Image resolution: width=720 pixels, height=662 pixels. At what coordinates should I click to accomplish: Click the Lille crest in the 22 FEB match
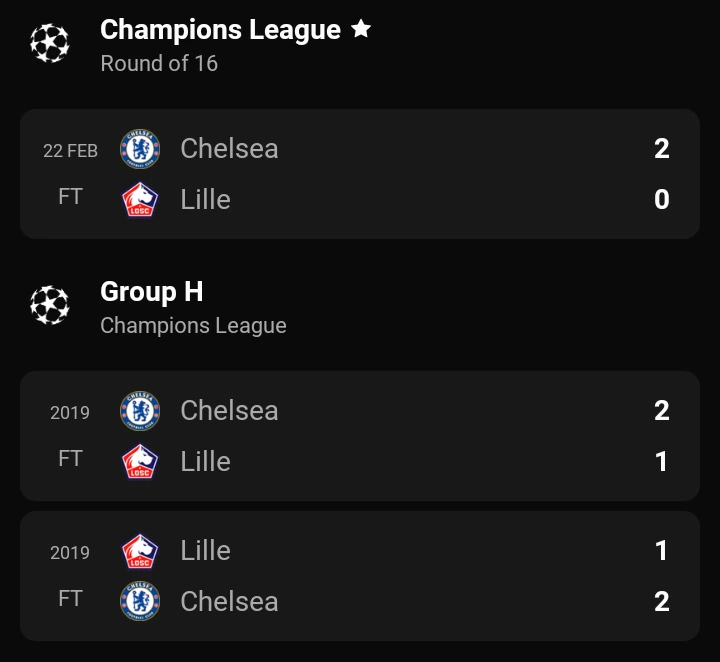[x=140, y=199]
